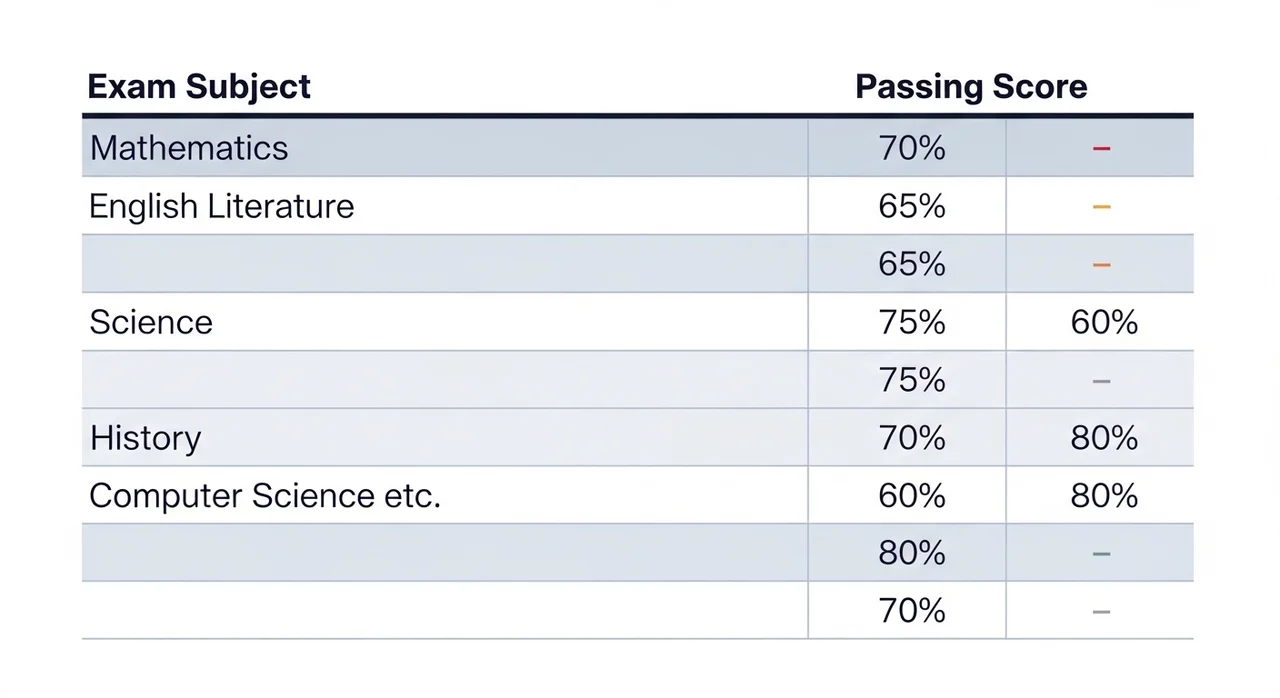The width and height of the screenshot is (1280, 698).
Task: Click the 80% value in History row
Action: pos(1103,438)
